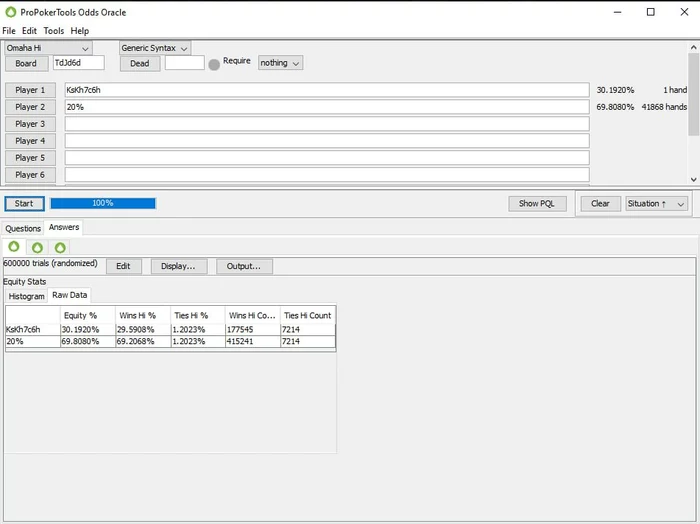Click the Board button
Viewport: 700px width, 524px height.
pos(26,63)
